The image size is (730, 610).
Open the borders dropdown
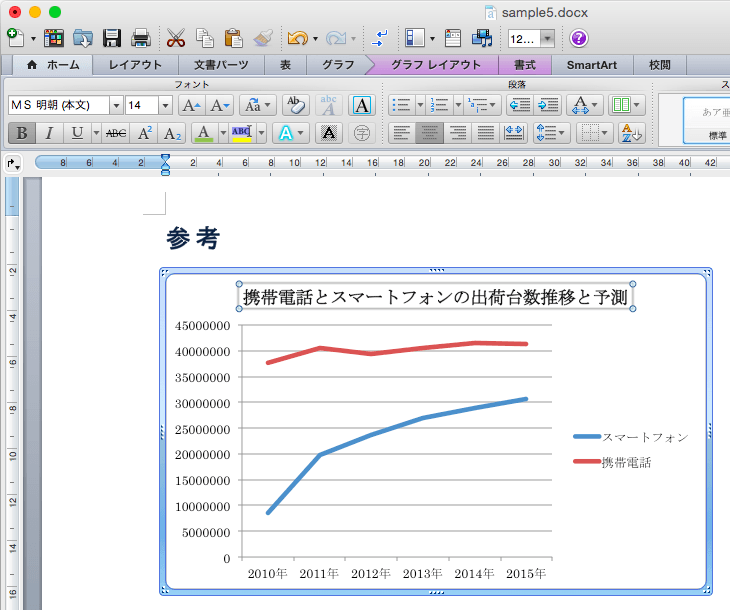(595, 133)
